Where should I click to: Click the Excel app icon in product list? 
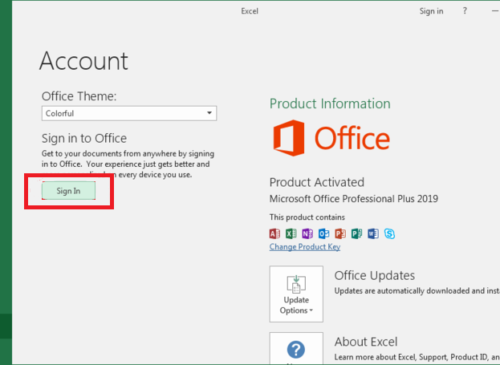[291, 234]
